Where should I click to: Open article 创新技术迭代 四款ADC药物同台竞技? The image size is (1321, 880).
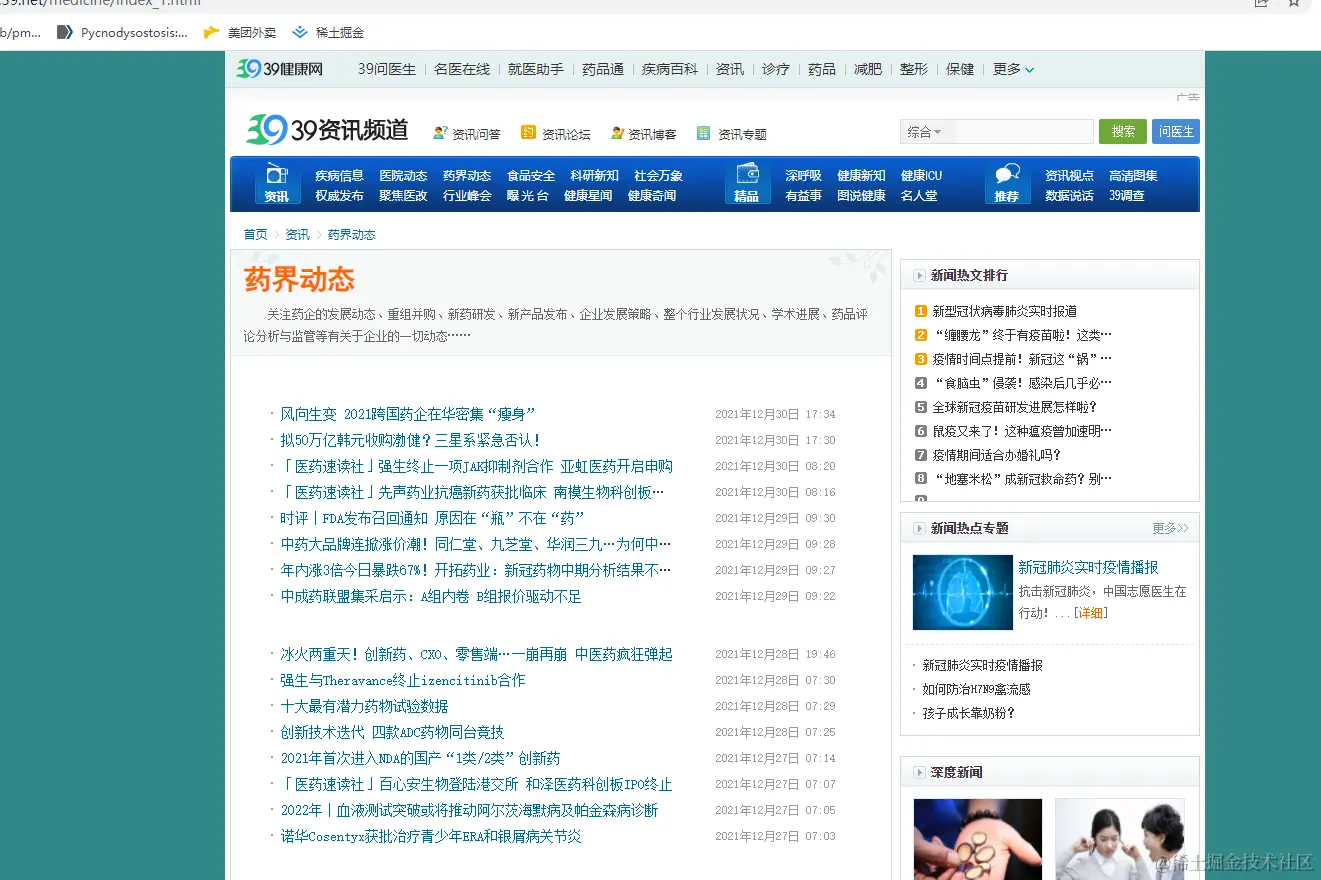[392, 732]
